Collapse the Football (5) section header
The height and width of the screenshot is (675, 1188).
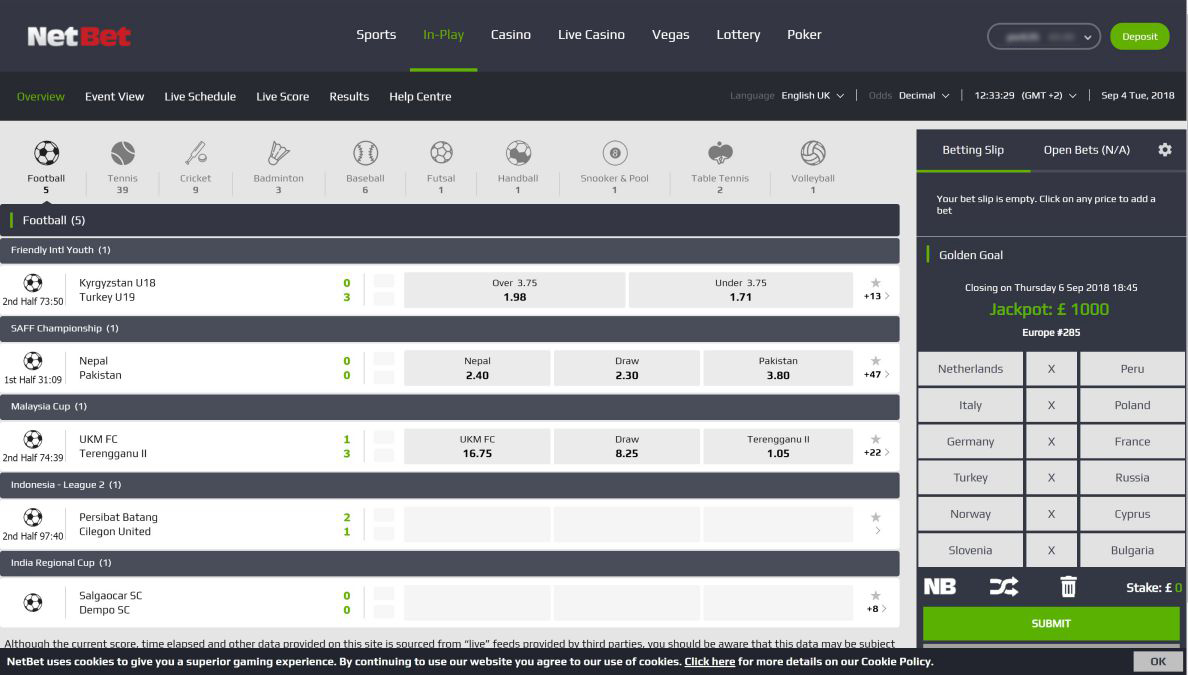450,220
